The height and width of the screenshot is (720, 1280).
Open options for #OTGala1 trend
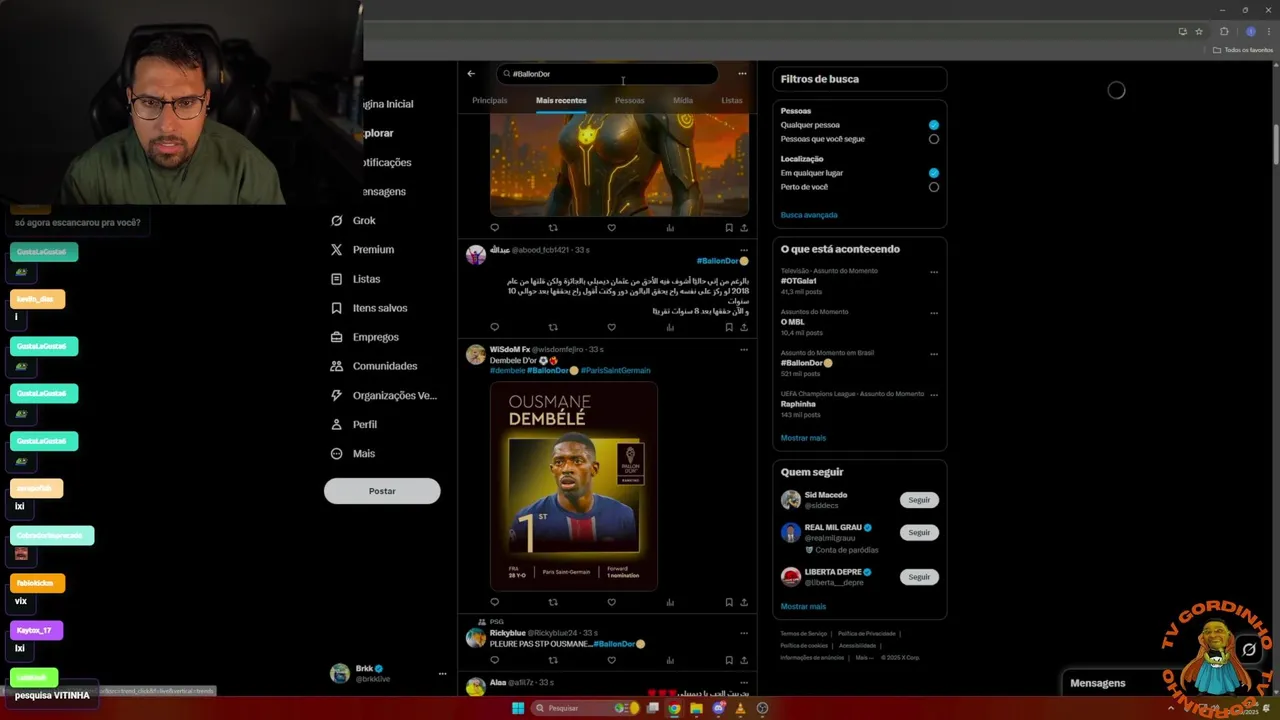(934, 272)
